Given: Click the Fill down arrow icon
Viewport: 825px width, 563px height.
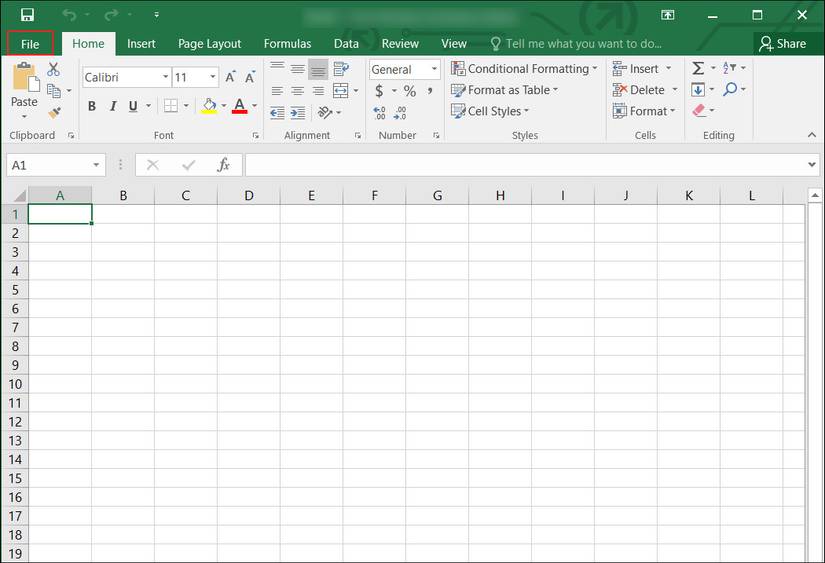Looking at the screenshot, I should pyautogui.click(x=698, y=89).
